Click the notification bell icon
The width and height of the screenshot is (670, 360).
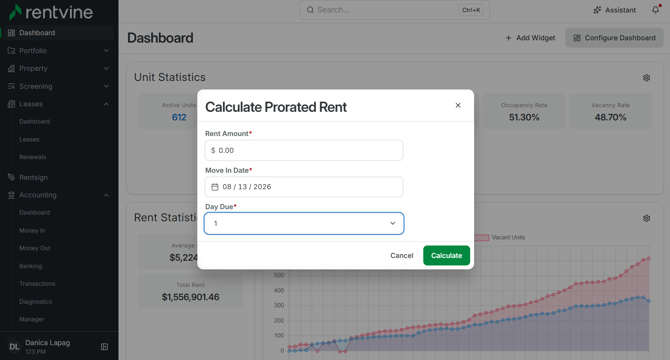[x=655, y=9]
